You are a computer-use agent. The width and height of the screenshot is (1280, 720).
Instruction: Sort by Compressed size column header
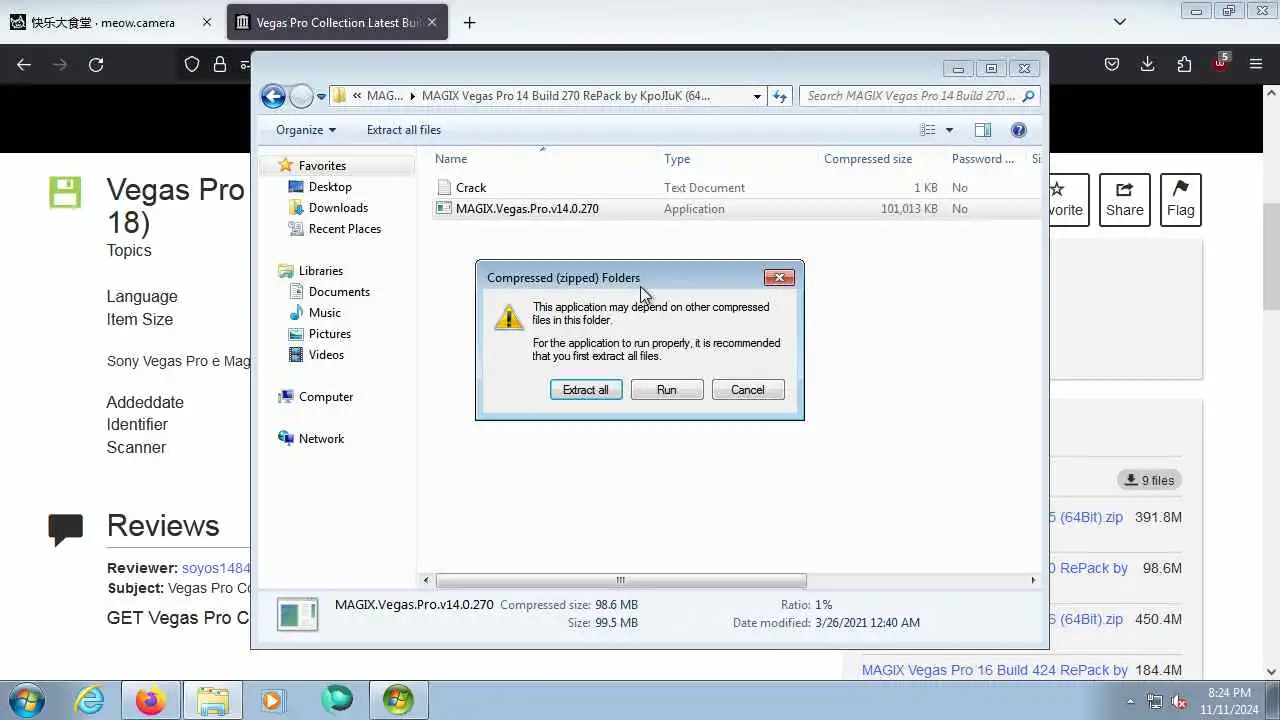click(868, 159)
